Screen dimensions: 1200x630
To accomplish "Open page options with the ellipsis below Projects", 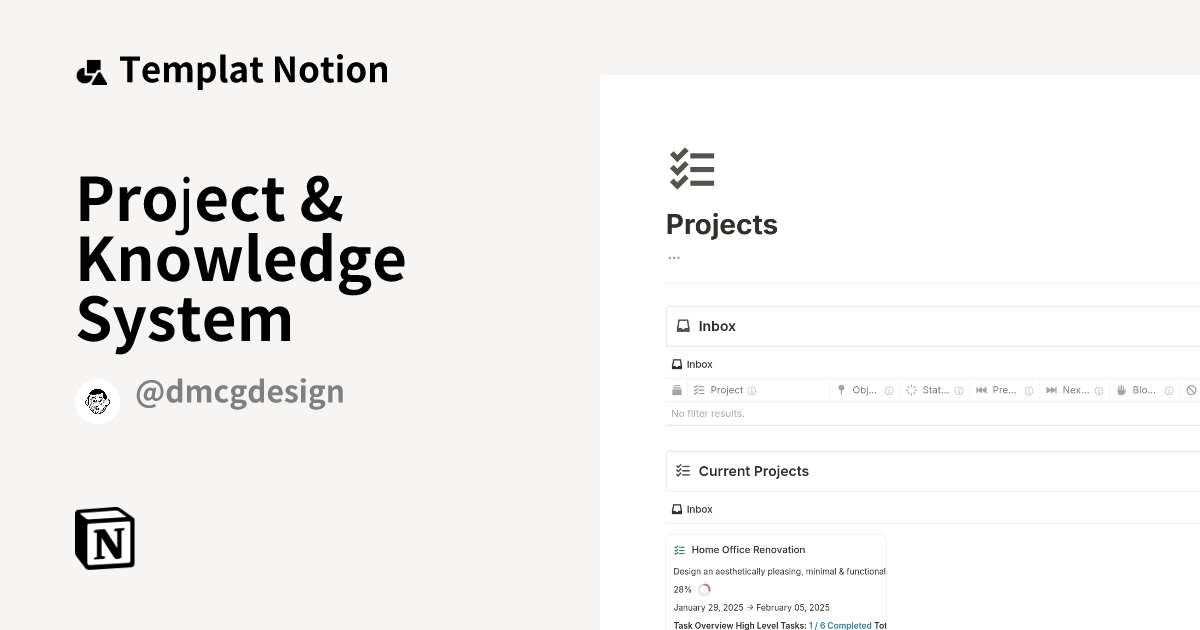I will [x=673, y=256].
